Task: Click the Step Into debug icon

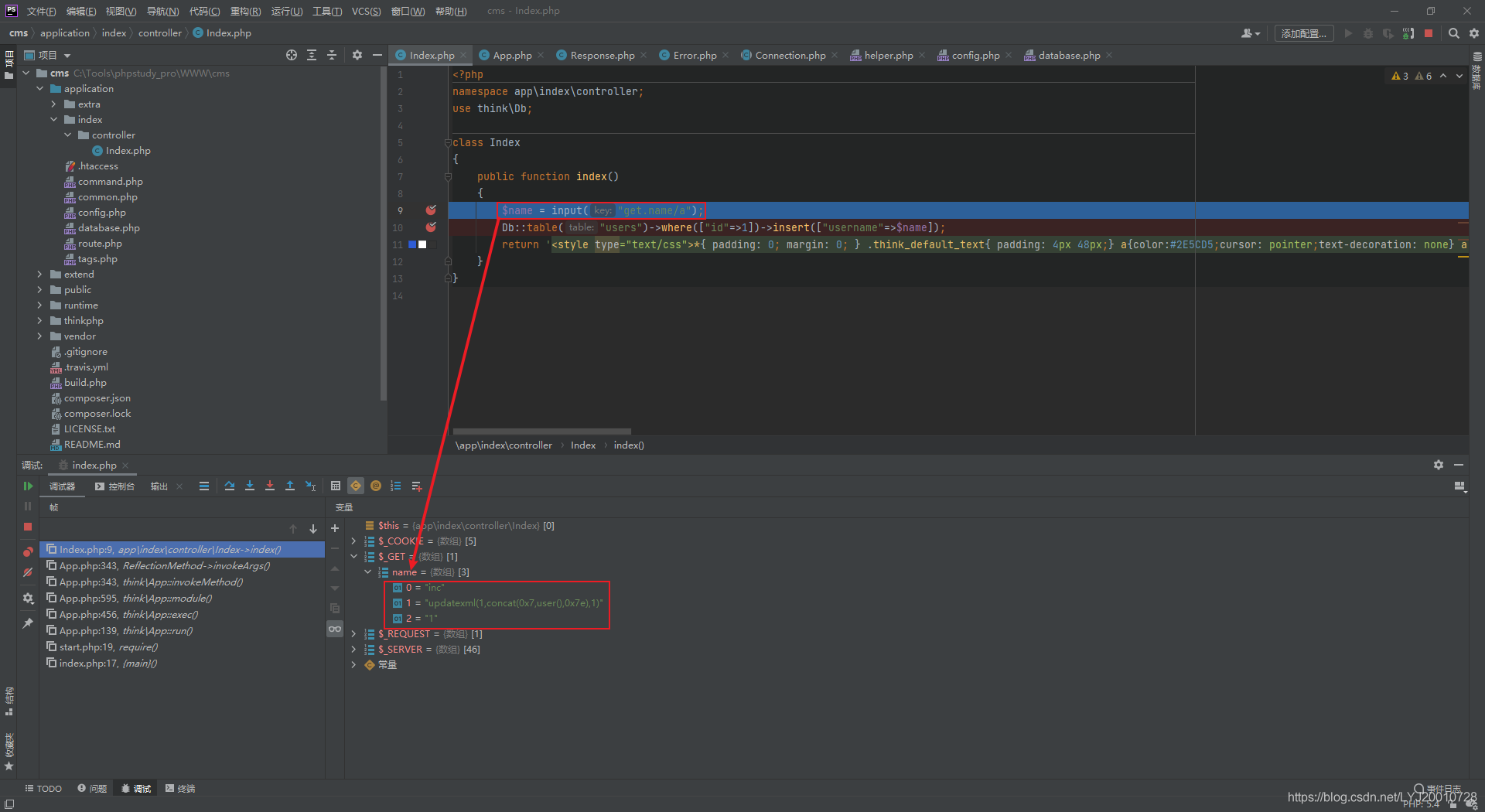Action: pyautogui.click(x=250, y=486)
